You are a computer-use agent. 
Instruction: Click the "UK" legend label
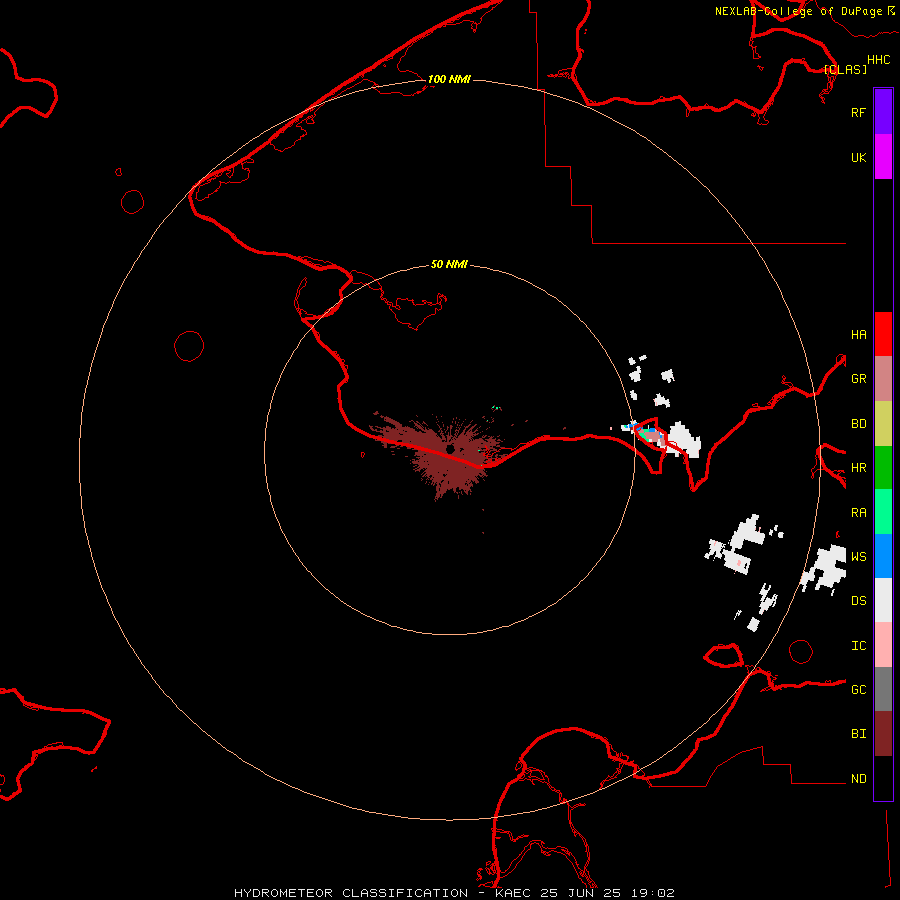pos(858,158)
